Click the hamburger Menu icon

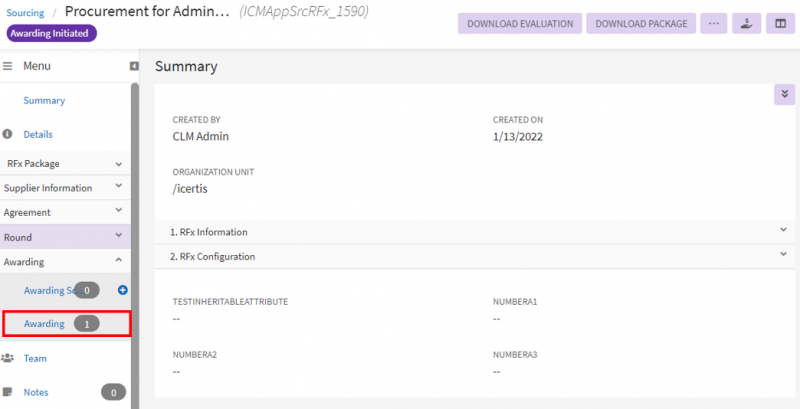coord(8,66)
